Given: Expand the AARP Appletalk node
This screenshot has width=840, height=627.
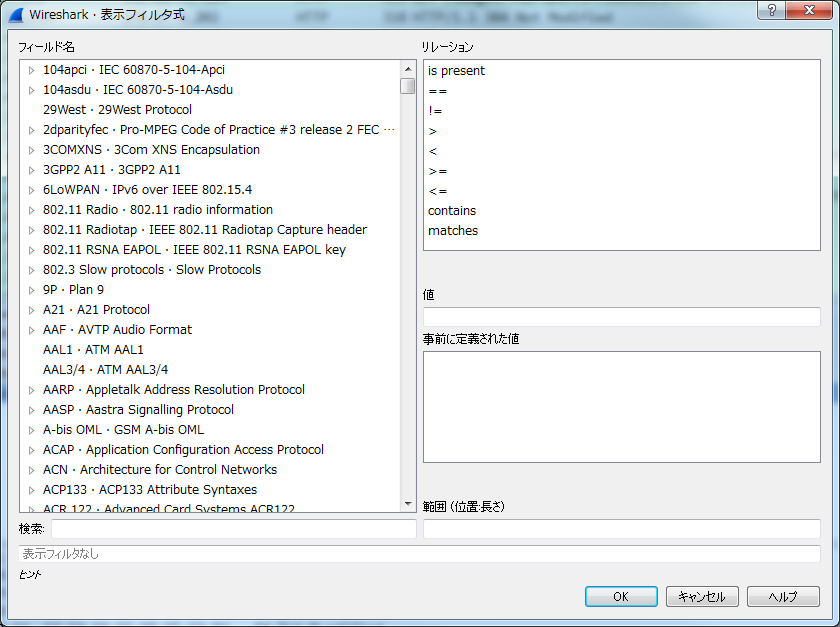Looking at the screenshot, I should (32, 390).
